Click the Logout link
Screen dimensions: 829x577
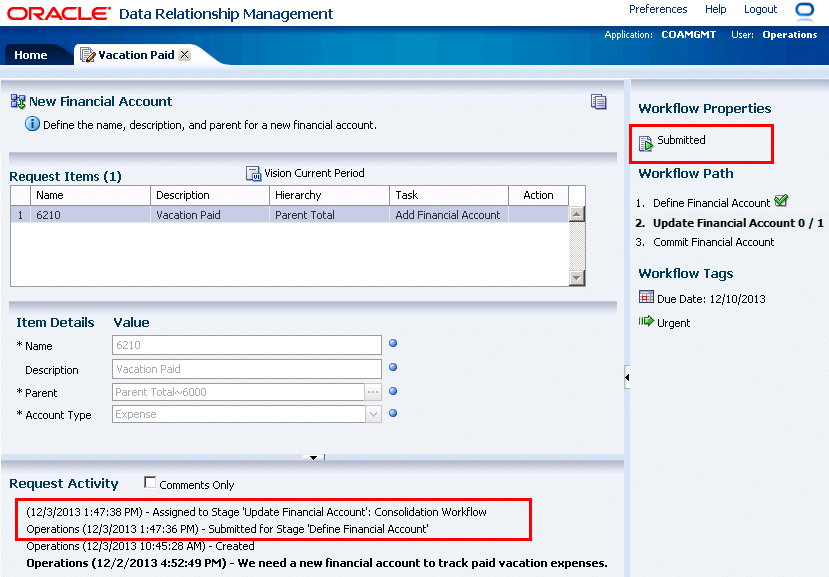760,9
